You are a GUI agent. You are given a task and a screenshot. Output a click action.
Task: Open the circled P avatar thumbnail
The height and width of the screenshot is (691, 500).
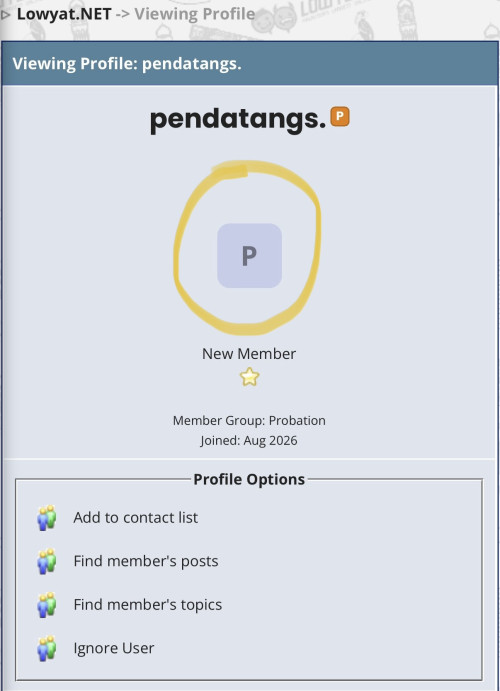pos(249,256)
